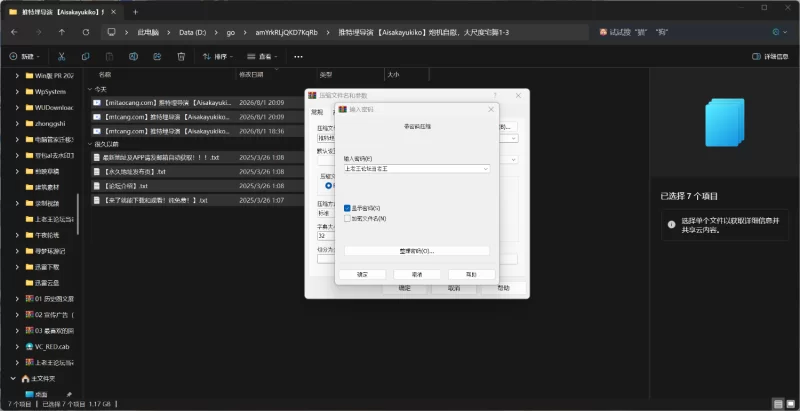Select the radio button in the archive dialog behind
Screen dimensions: 800x411
point(329,186)
